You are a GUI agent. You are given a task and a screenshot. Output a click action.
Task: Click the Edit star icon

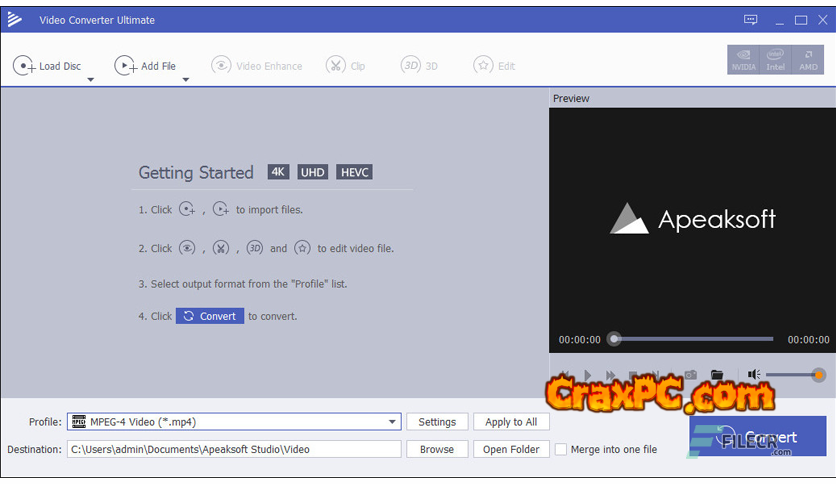(x=494, y=66)
